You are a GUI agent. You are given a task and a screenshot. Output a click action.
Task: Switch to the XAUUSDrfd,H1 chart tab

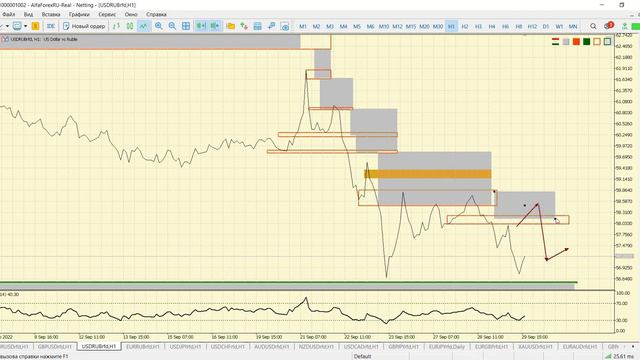[535, 347]
